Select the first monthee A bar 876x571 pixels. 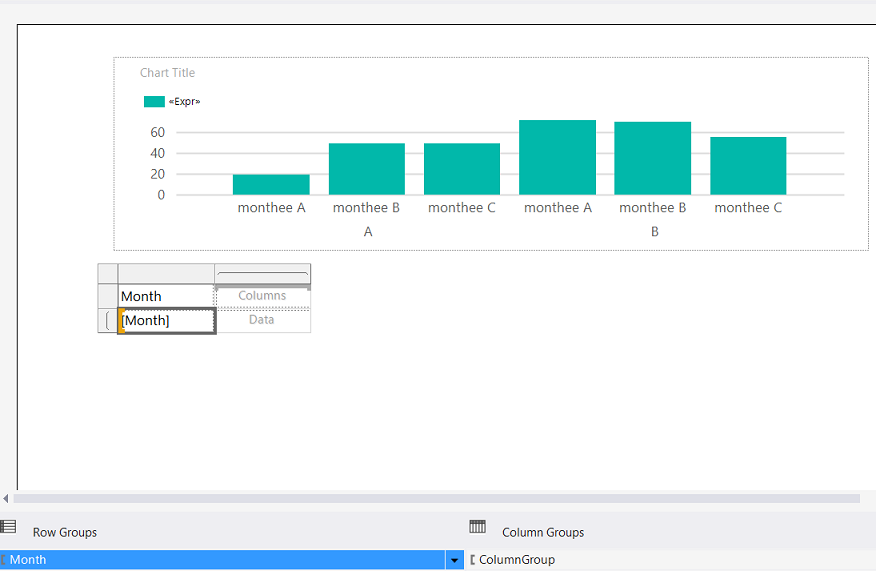[271, 184]
